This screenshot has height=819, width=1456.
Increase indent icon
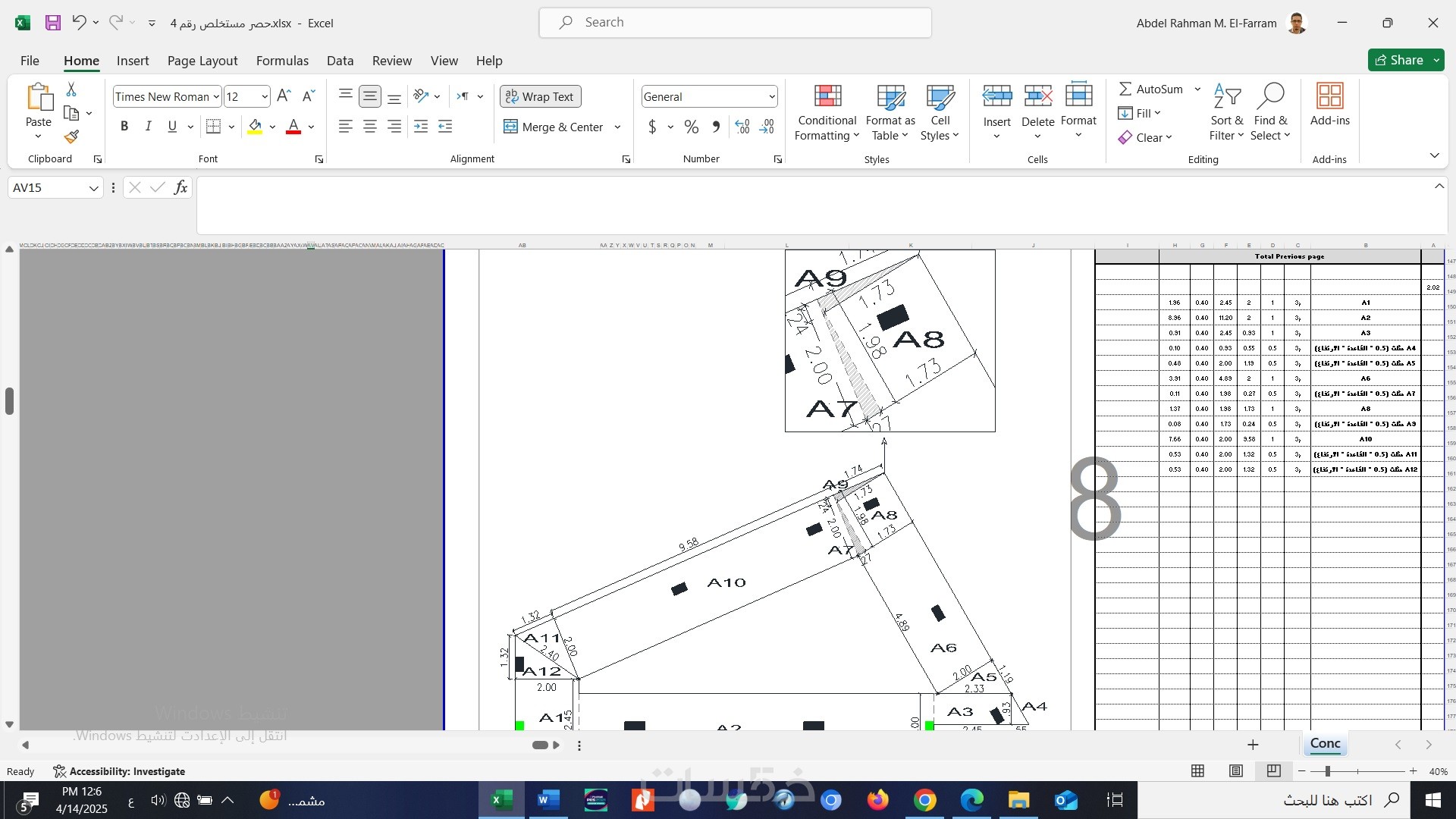pos(445,127)
